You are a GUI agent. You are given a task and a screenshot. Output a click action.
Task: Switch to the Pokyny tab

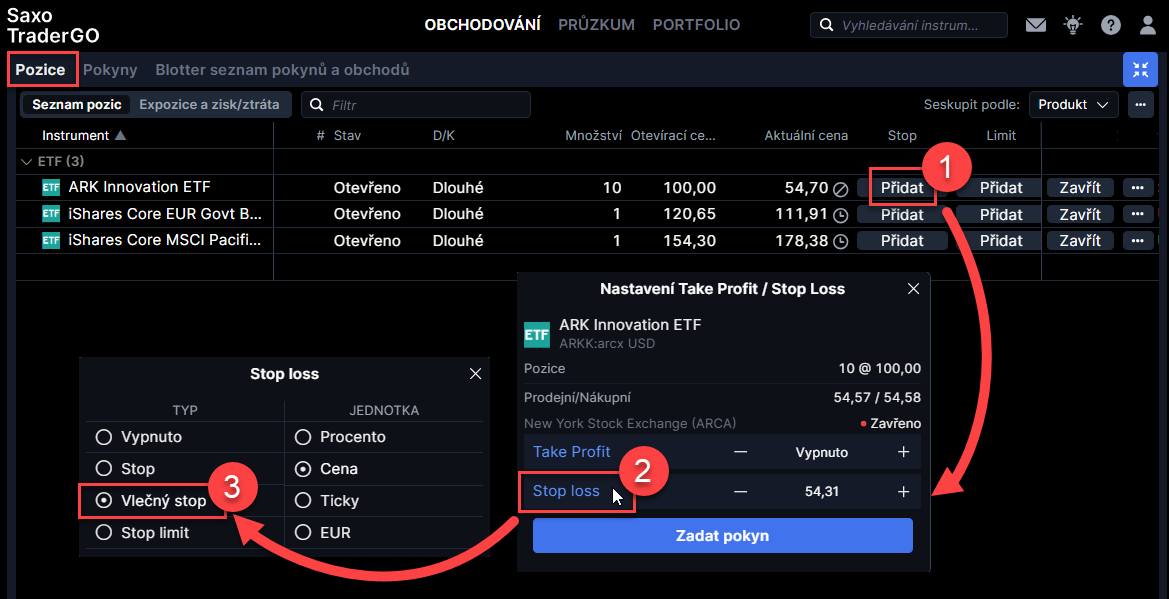click(110, 70)
